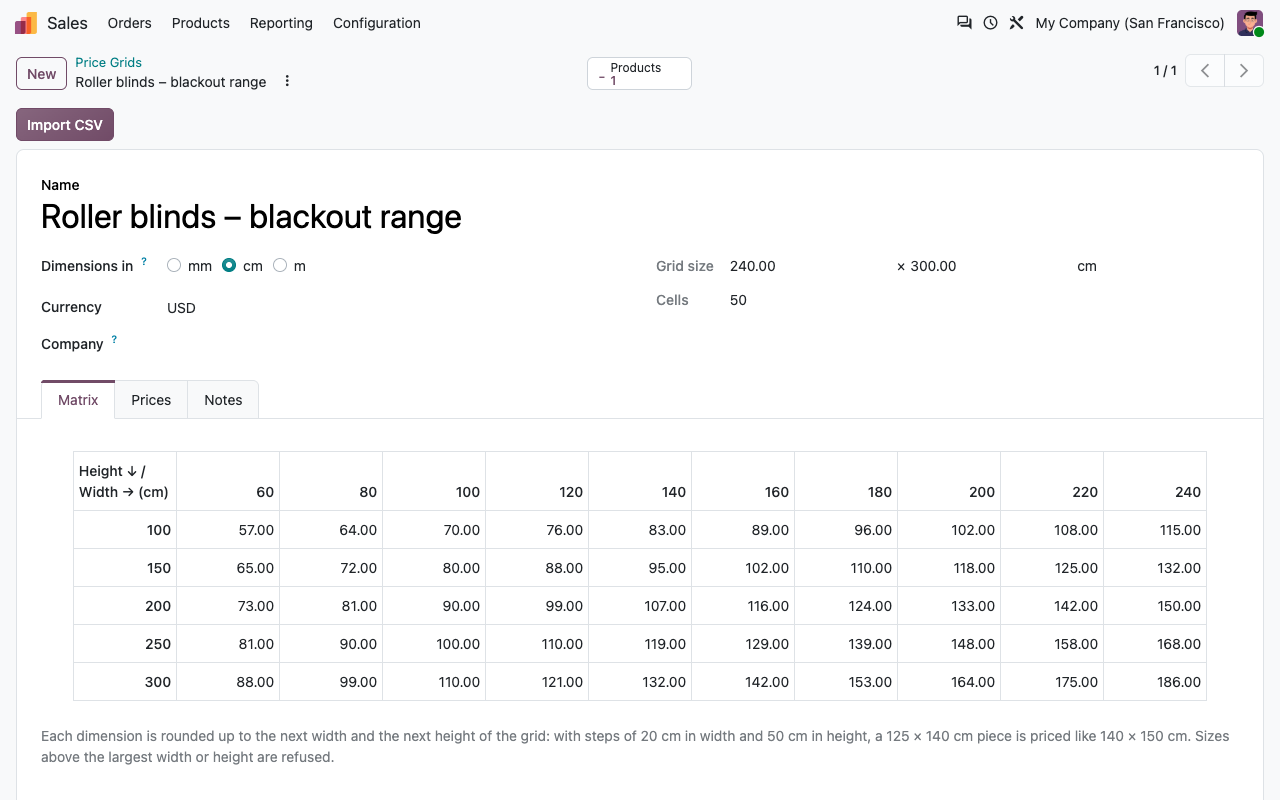Click the grid size width 240.00
The image size is (1280, 800).
(x=753, y=266)
